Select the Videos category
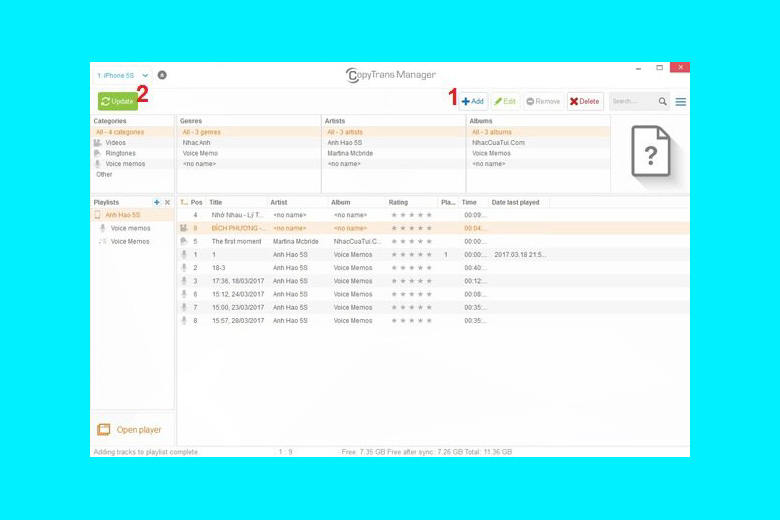This screenshot has width=780, height=520. pyautogui.click(x=132, y=142)
